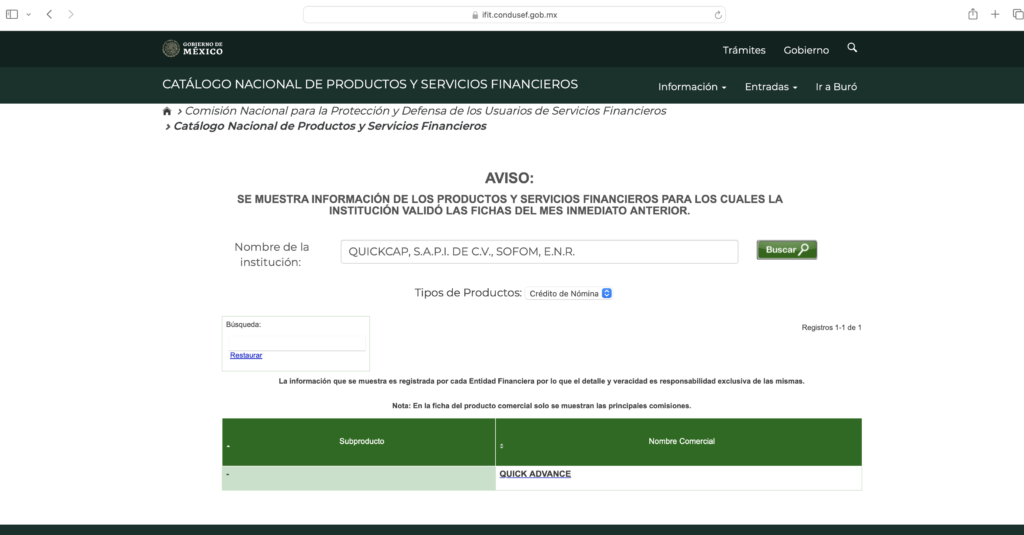The height and width of the screenshot is (535, 1024).
Task: Reload the page using refresh icon
Action: point(718,14)
